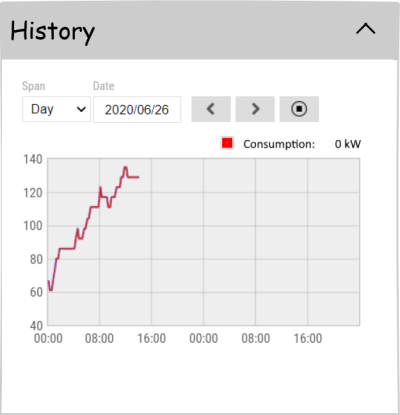Click the first 16:00 time axis label
This screenshot has width=400, height=415.
[x=152, y=338]
